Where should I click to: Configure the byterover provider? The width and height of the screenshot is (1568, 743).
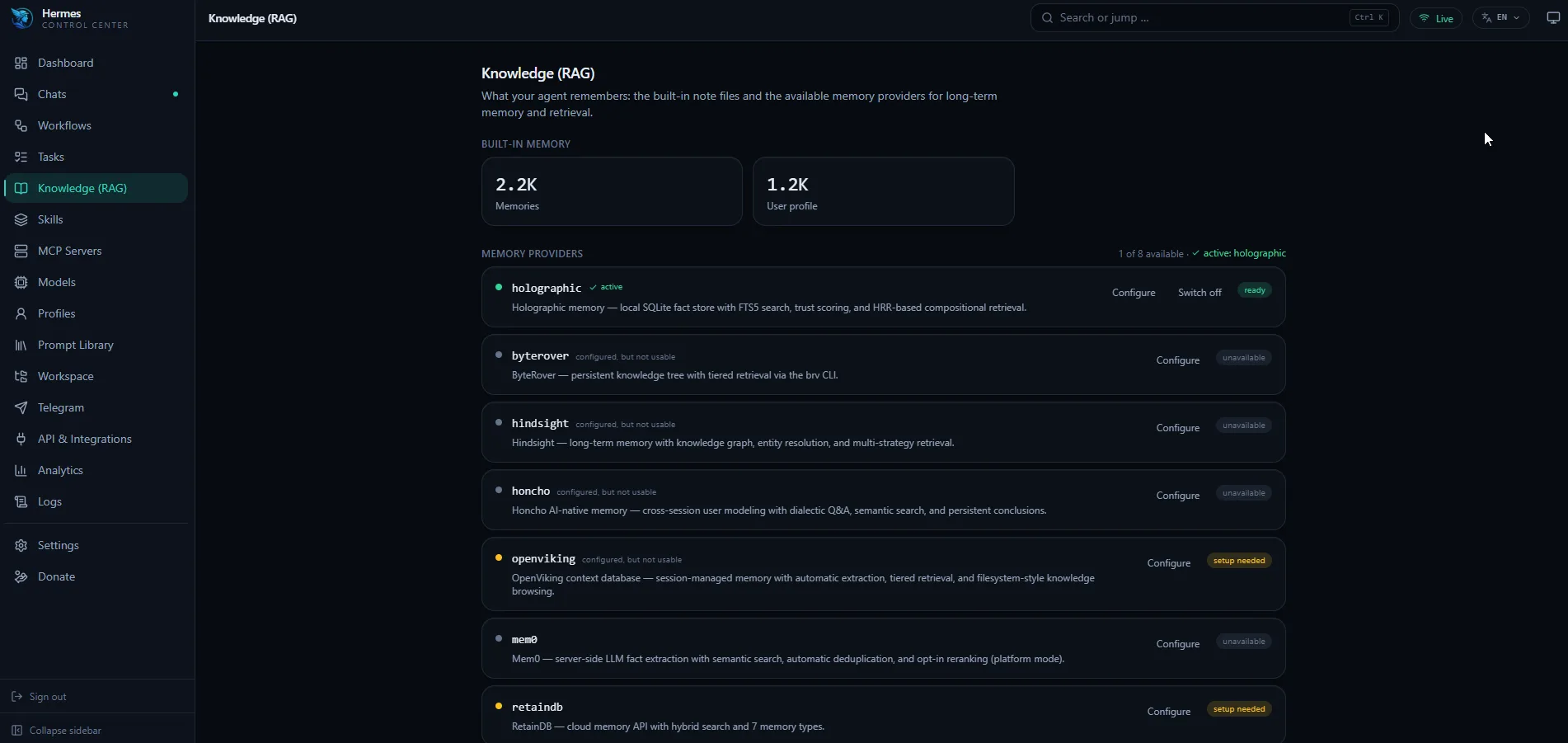[1177, 360]
